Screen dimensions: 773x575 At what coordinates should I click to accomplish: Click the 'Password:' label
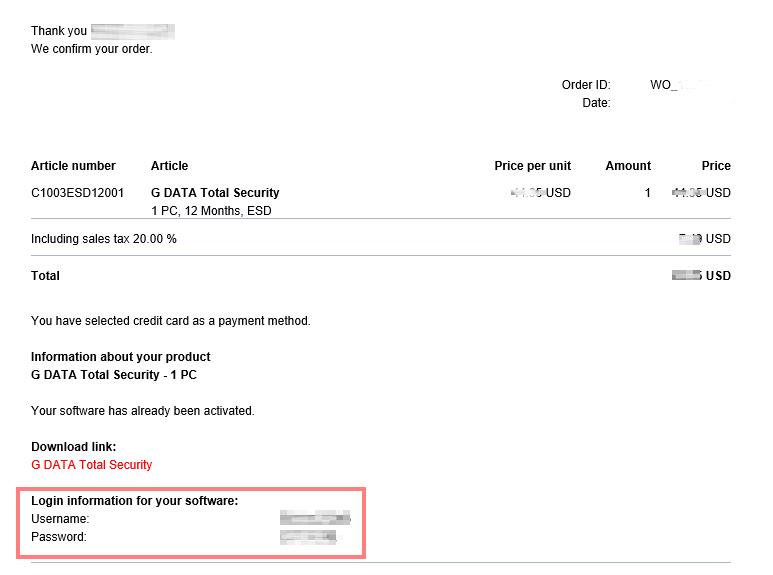[59, 537]
